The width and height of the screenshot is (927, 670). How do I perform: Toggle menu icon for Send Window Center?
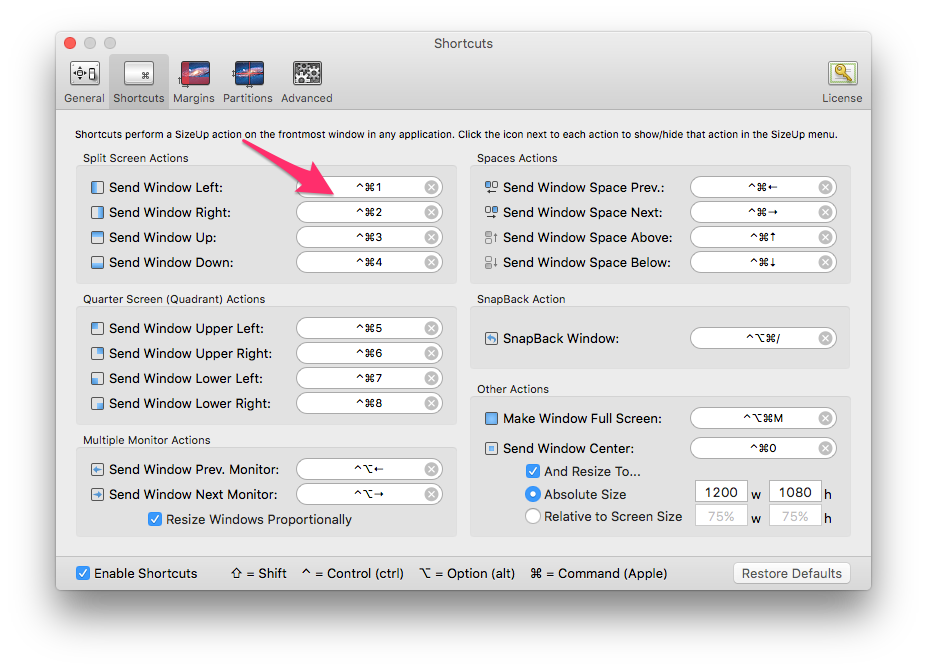[491, 448]
